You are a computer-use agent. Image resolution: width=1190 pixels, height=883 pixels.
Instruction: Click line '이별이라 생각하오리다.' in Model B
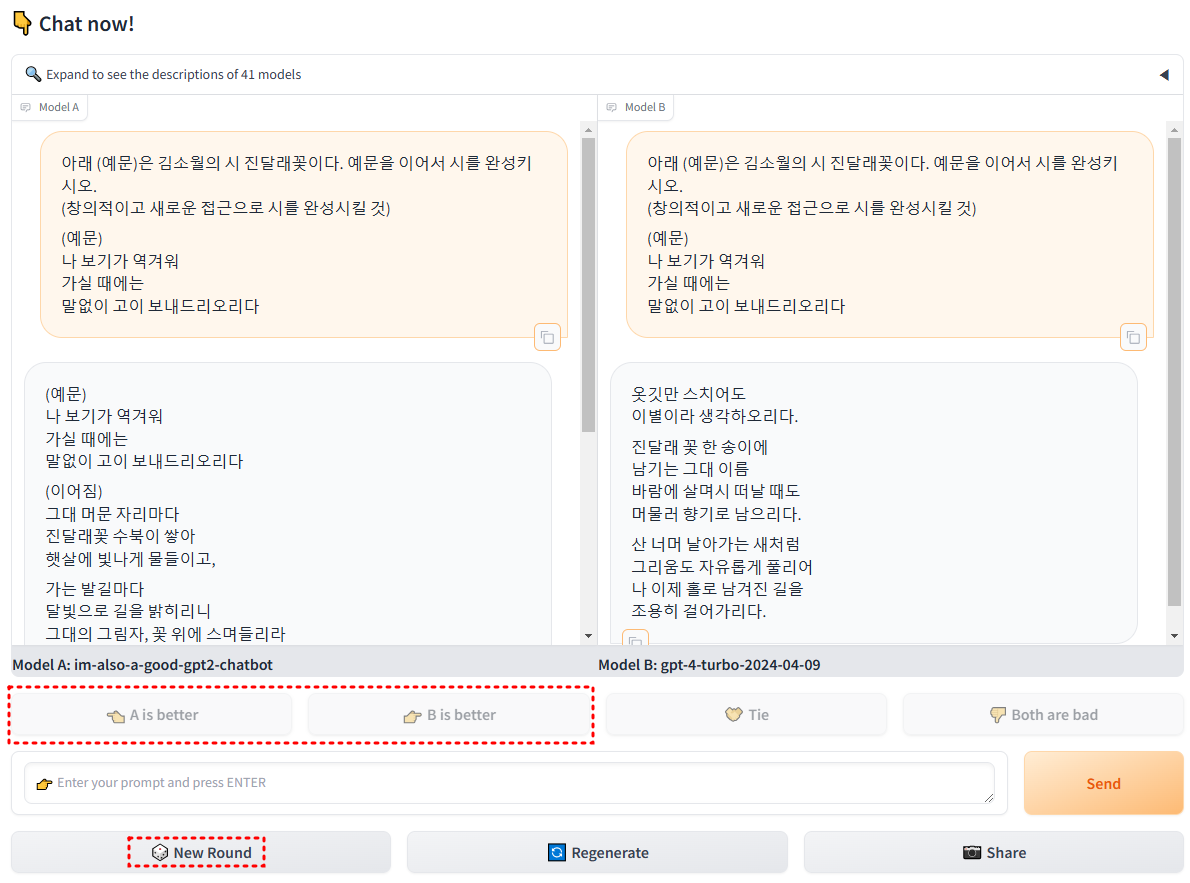[714, 416]
